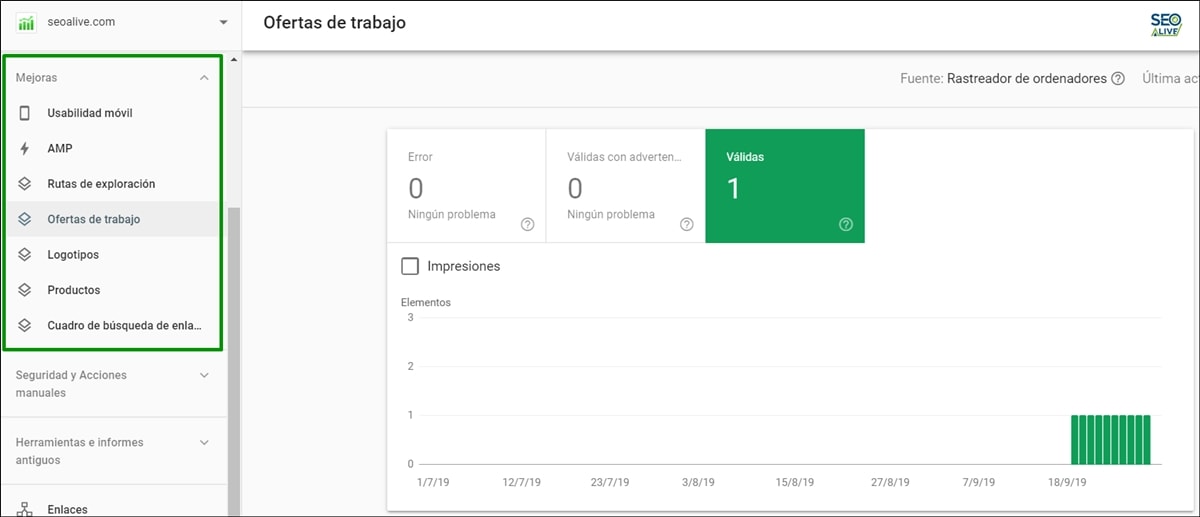
Task: Click Rastreador de ordenadores source text
Action: pyautogui.click(x=1027, y=79)
